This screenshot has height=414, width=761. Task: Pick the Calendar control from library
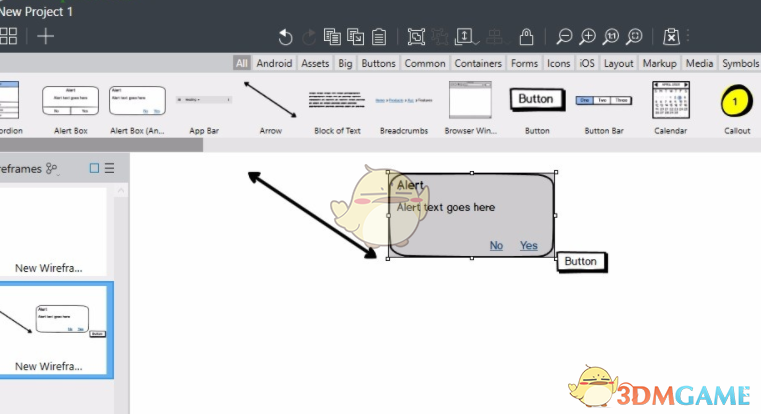coord(670,108)
